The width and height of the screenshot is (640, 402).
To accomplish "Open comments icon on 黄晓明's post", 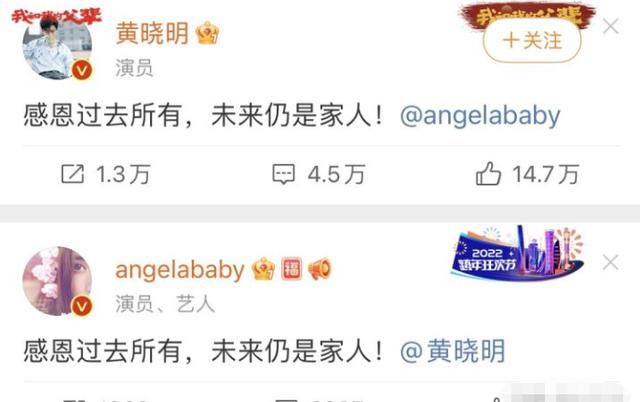I will coord(283,174).
